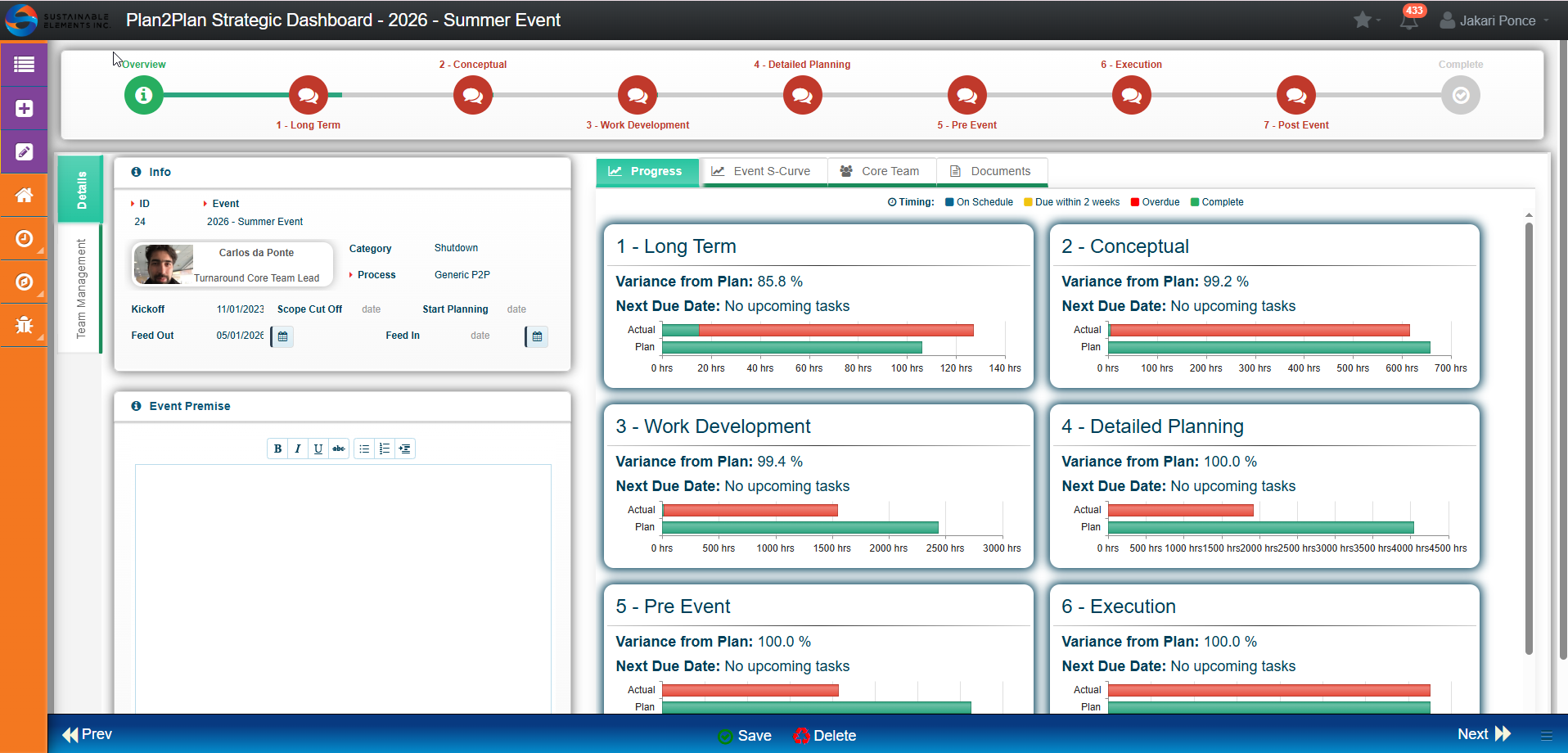This screenshot has width=1568, height=753.
Task: Select the Overview info step icon
Action: click(144, 95)
